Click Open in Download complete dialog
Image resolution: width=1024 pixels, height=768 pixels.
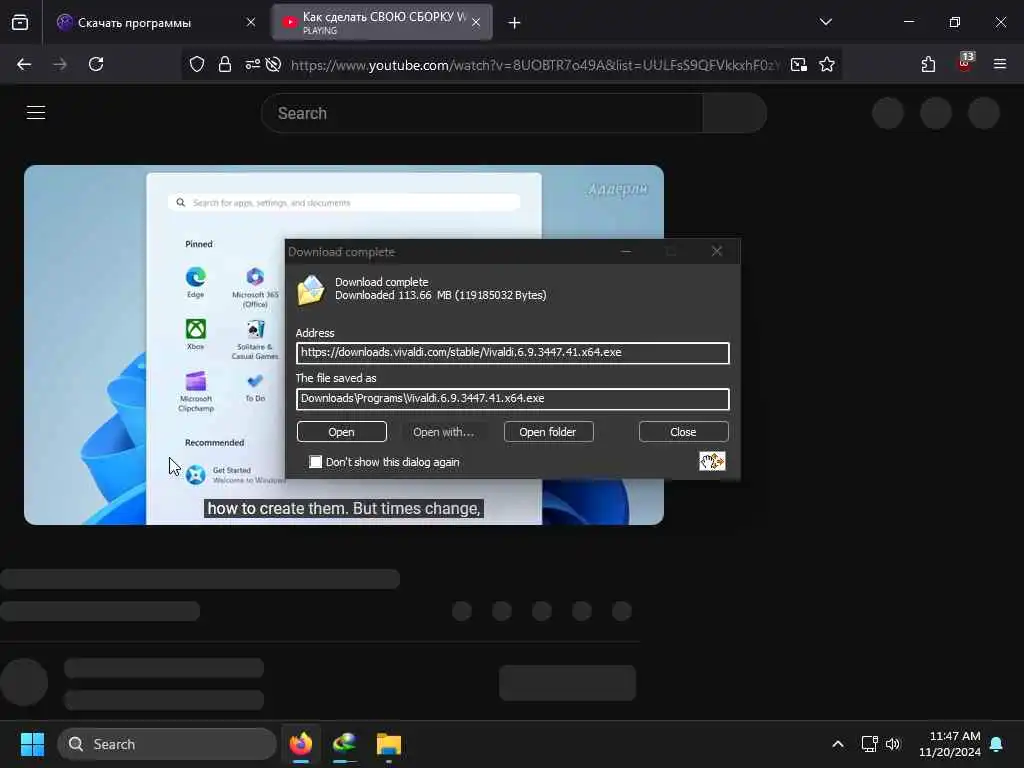tap(342, 432)
